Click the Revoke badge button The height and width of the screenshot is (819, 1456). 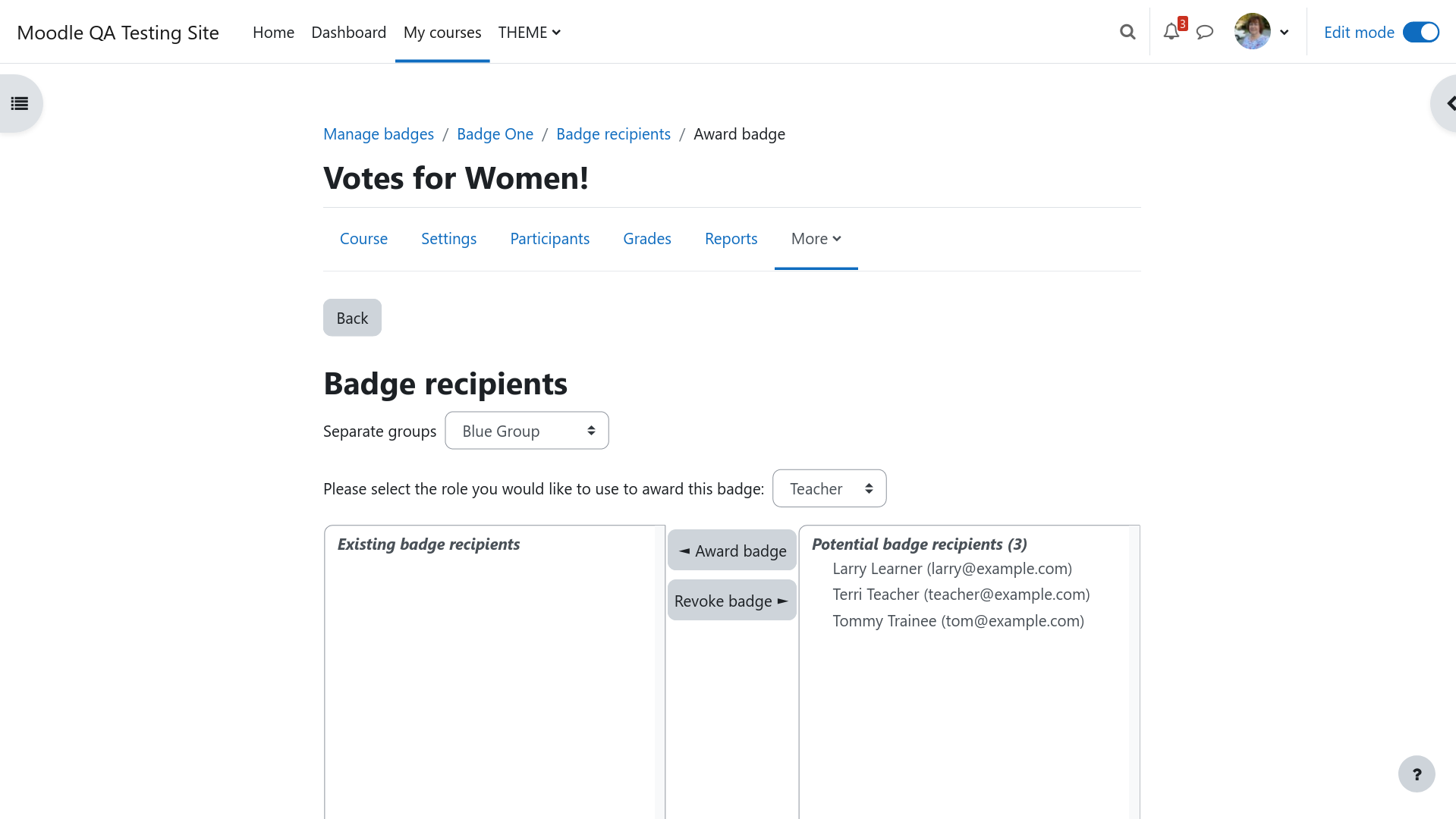(x=732, y=601)
